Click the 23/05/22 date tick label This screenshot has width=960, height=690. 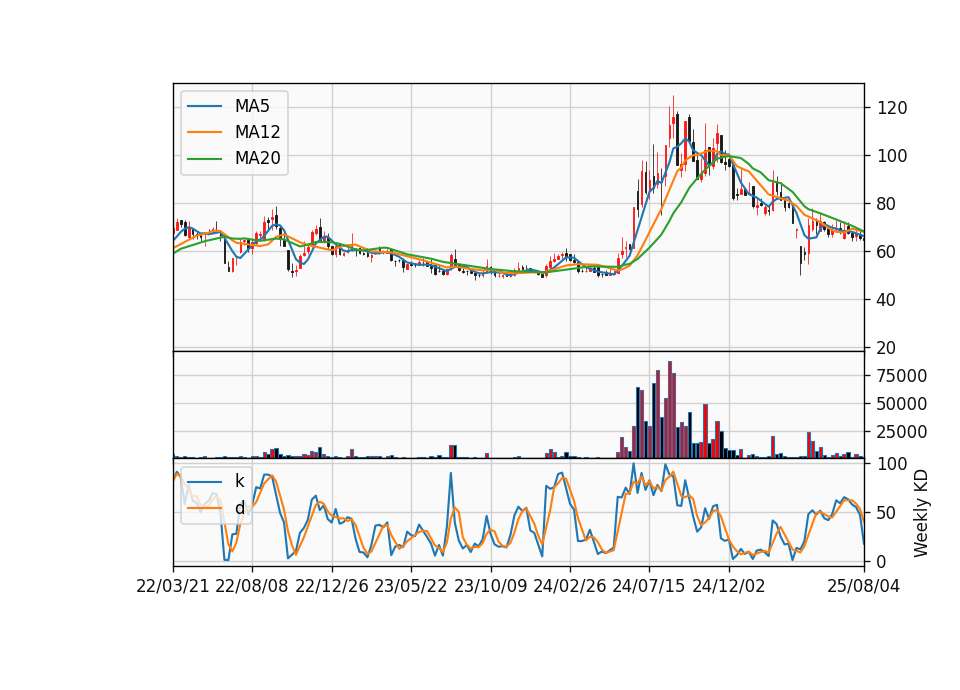[411, 587]
